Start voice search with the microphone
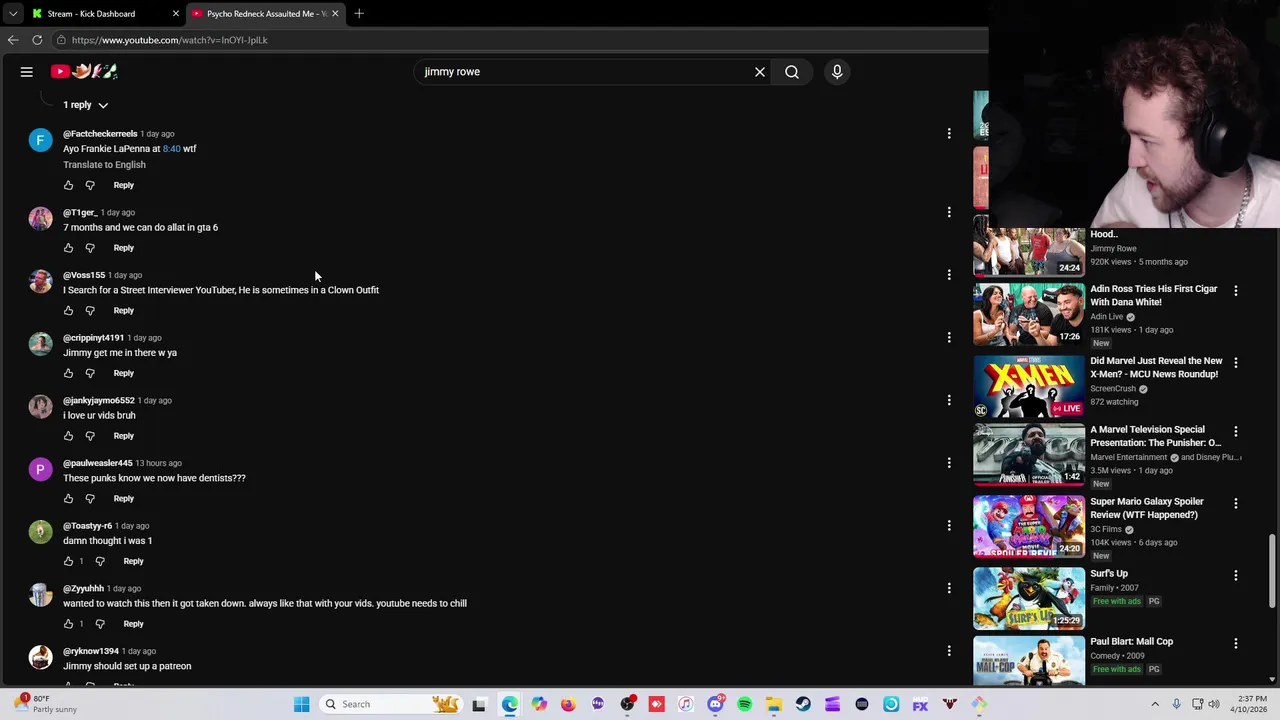Image resolution: width=1280 pixels, height=720 pixels. pos(837,72)
